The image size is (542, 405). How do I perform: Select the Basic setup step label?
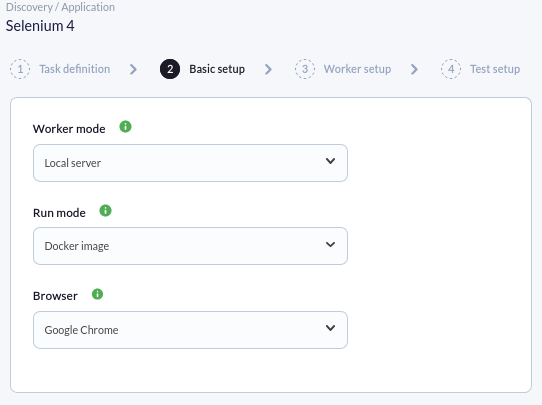tap(217, 69)
